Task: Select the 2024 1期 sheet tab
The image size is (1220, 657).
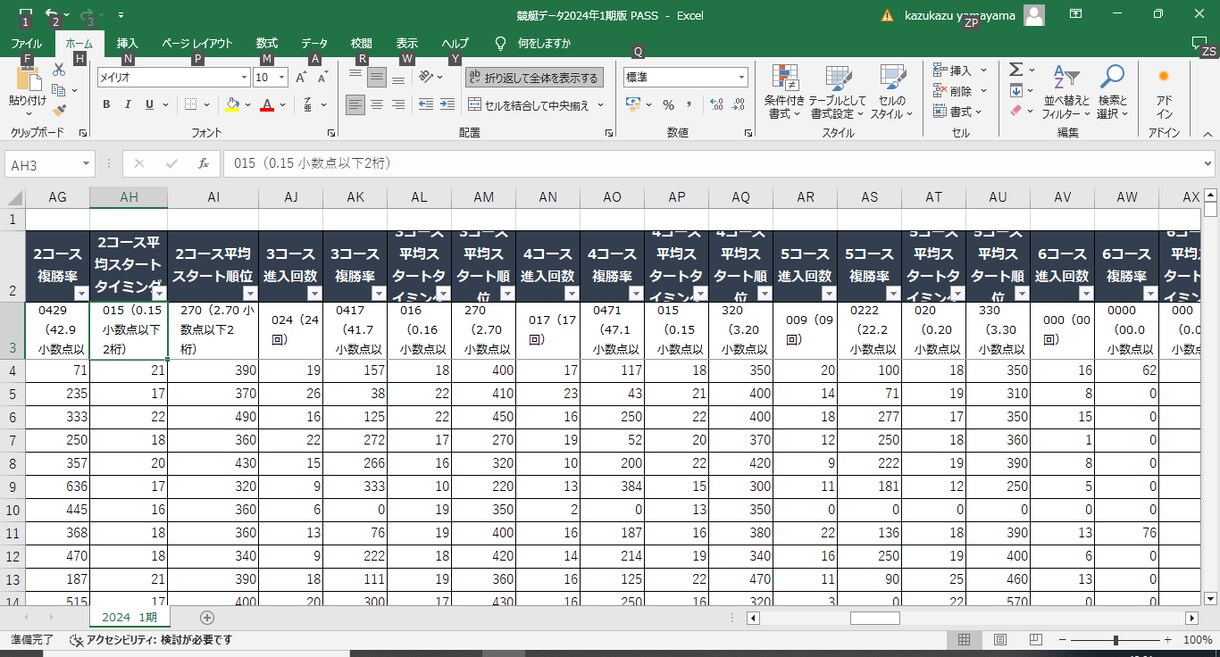Action: (129, 618)
